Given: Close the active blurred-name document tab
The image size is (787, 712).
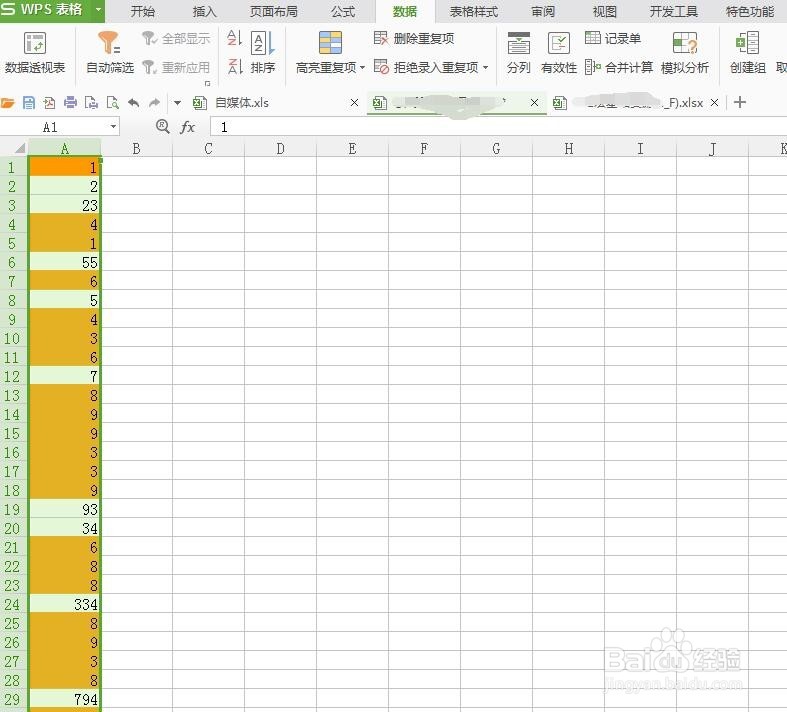Looking at the screenshot, I should (x=535, y=103).
